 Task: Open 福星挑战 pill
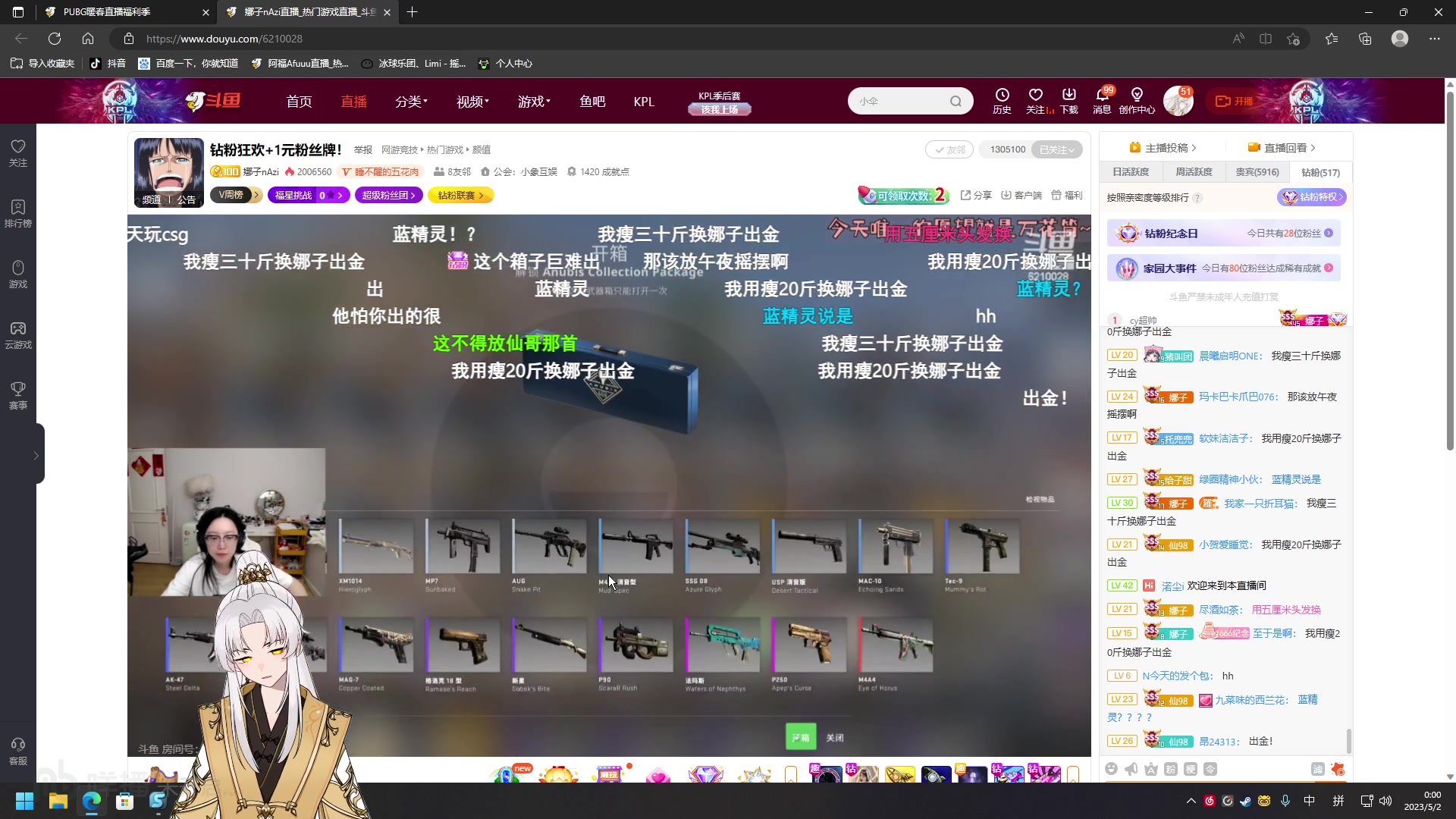[308, 195]
